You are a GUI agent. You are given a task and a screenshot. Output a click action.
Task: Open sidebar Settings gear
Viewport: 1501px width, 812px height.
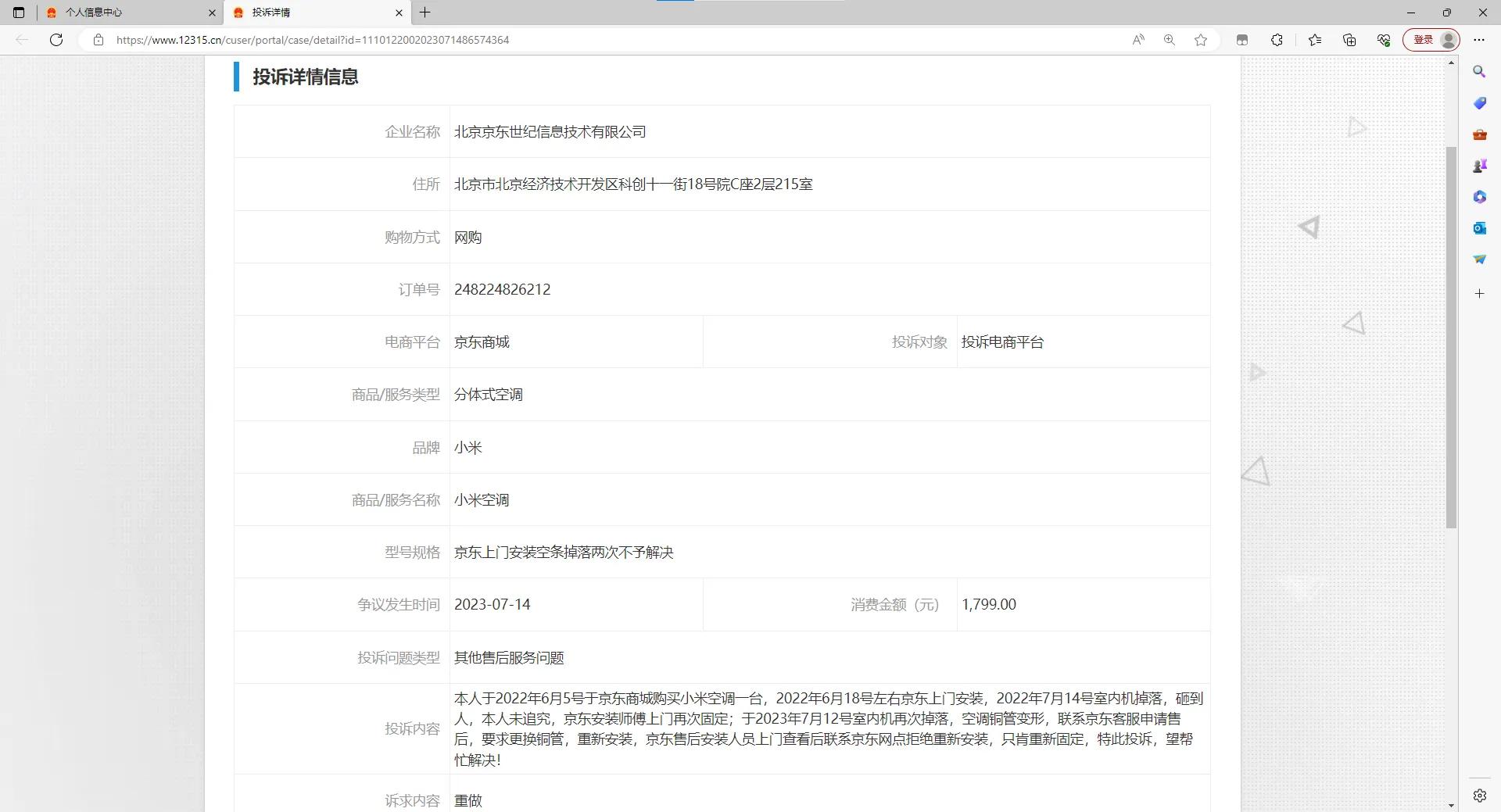(1479, 795)
